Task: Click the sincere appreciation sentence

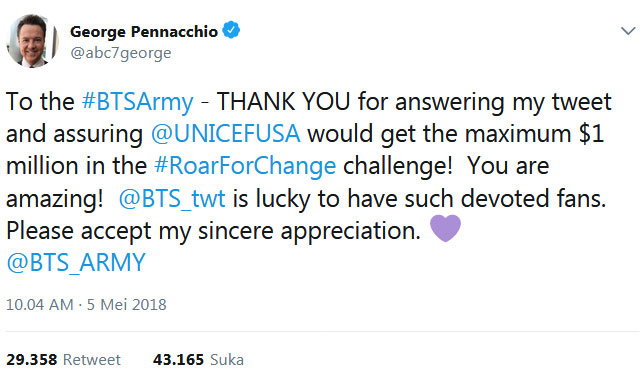Action: (x=213, y=231)
